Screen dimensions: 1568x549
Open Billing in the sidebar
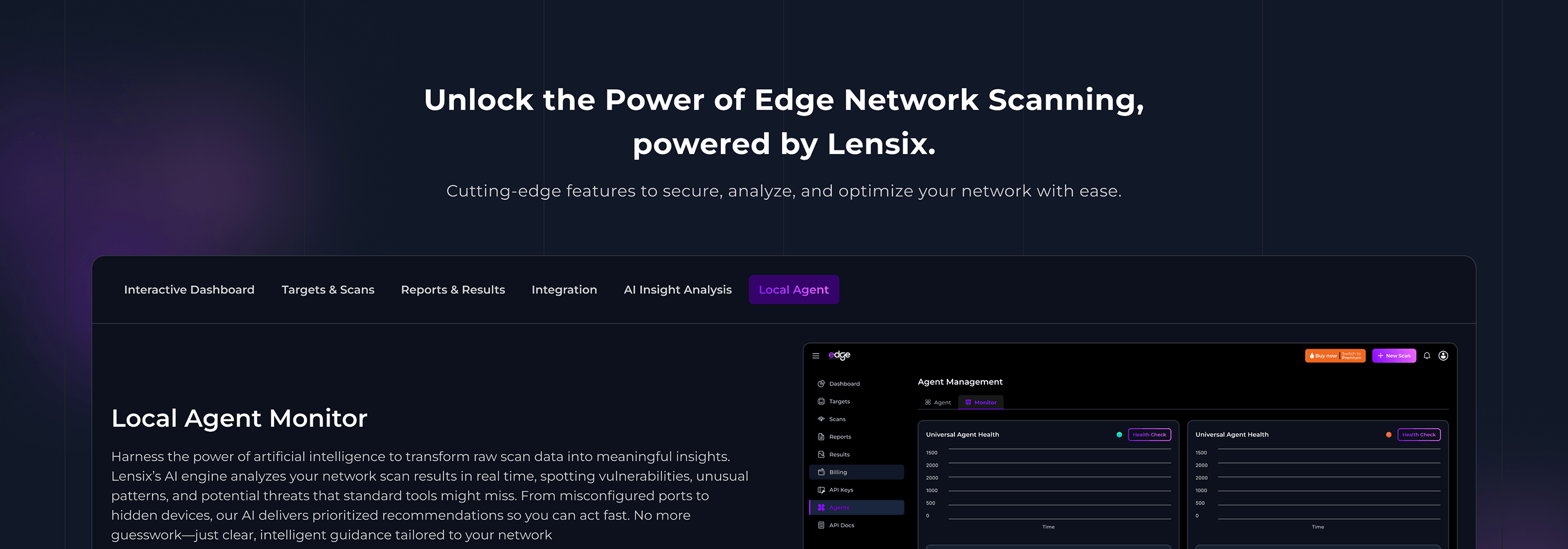(856, 472)
